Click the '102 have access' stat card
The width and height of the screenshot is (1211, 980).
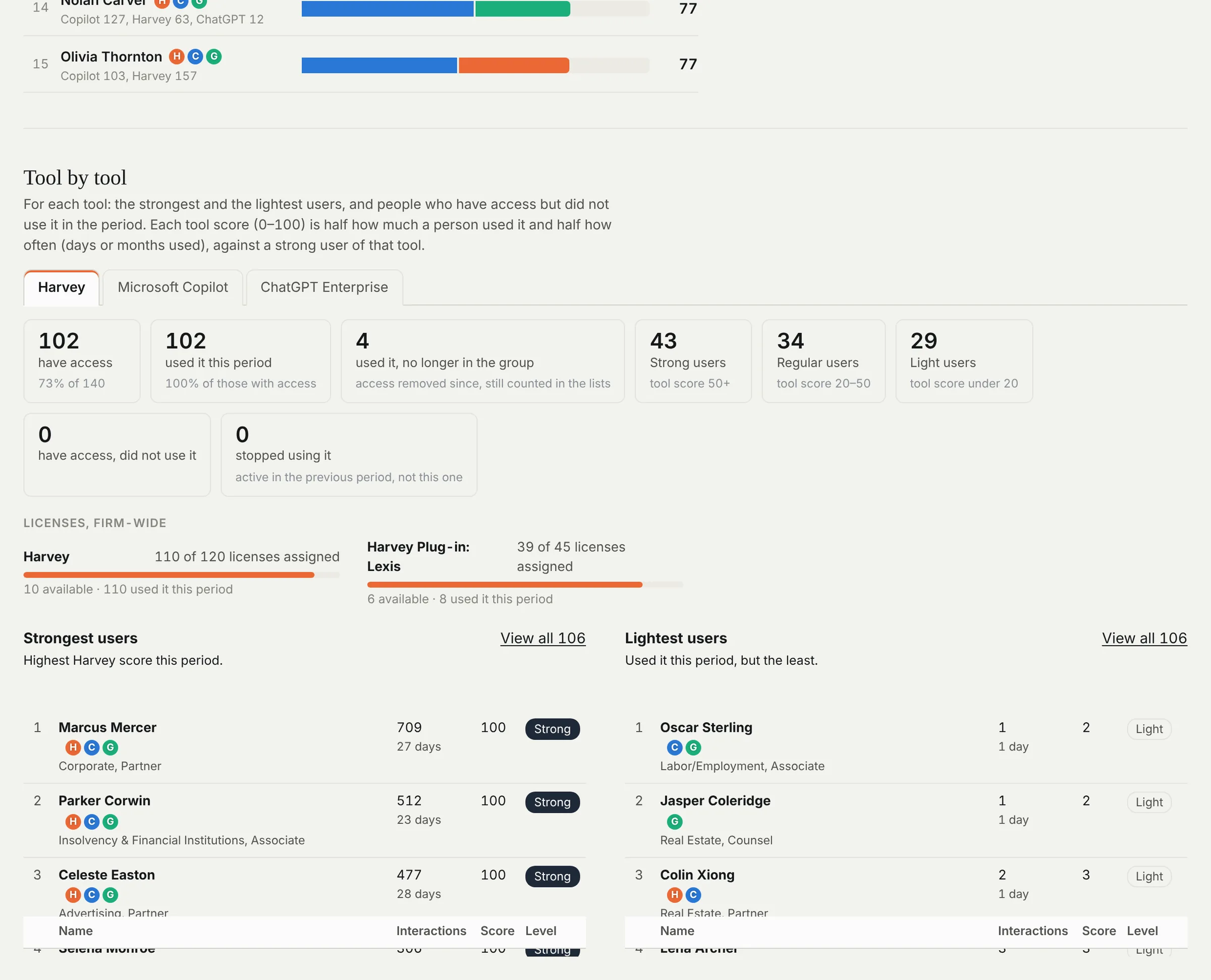82,361
